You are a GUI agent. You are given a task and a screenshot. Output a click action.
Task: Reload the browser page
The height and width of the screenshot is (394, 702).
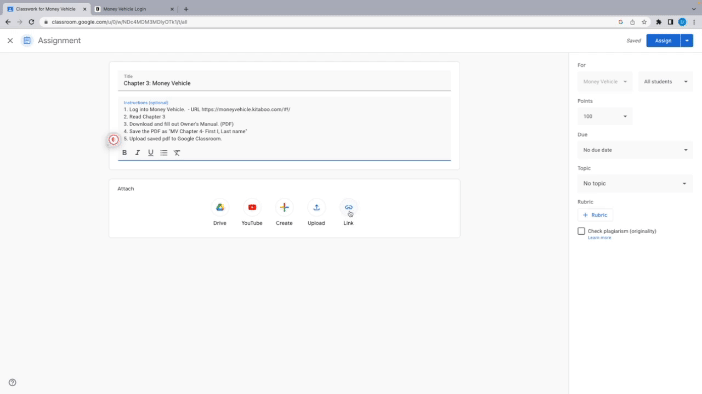tap(31, 22)
